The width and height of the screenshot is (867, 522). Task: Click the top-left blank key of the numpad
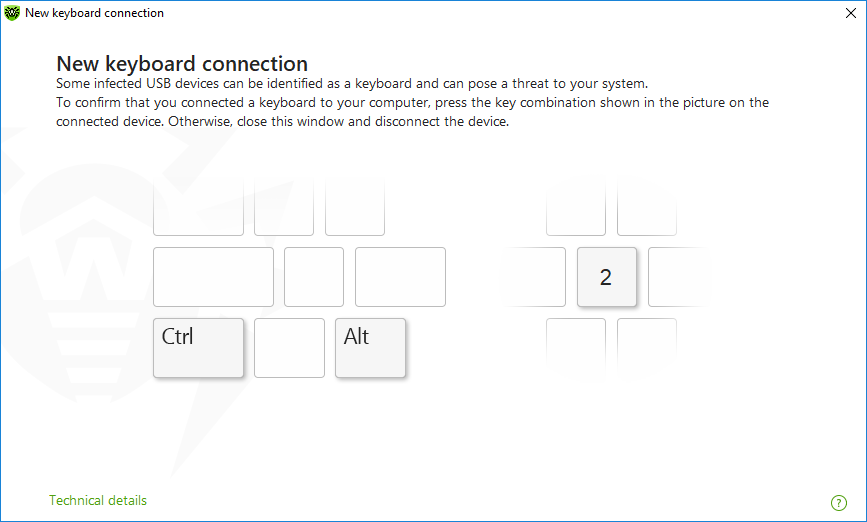[x=576, y=210]
